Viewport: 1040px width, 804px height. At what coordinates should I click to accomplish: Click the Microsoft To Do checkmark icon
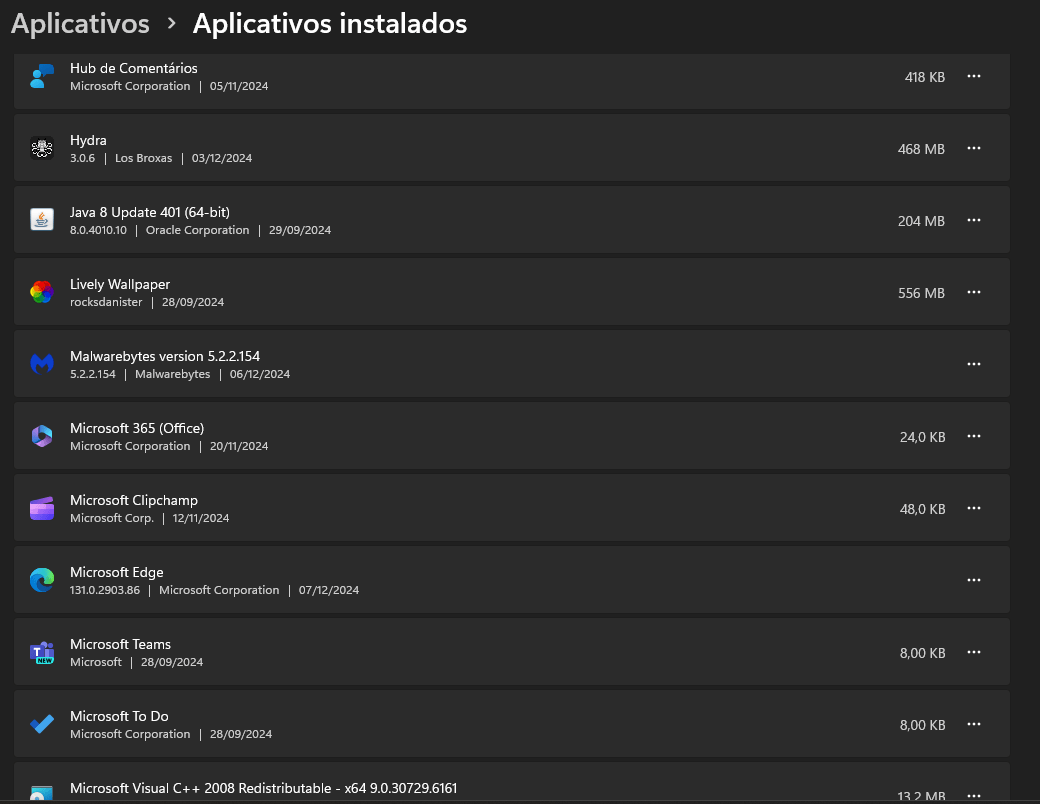(x=42, y=724)
